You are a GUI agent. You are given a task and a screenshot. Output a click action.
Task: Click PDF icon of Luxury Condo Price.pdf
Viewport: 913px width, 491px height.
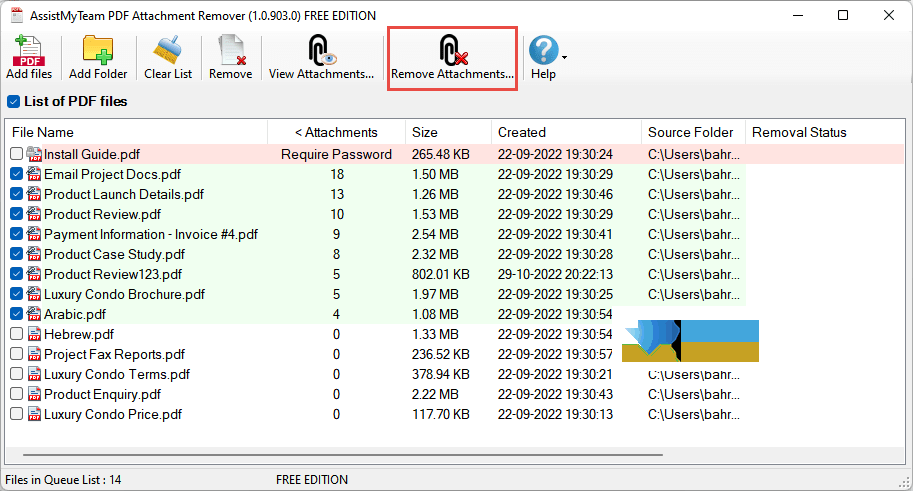[x=34, y=414]
